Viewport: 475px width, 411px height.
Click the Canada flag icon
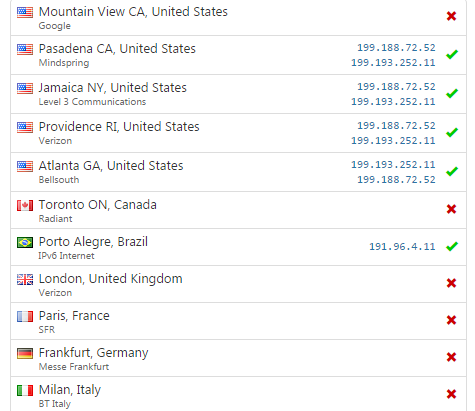25,205
